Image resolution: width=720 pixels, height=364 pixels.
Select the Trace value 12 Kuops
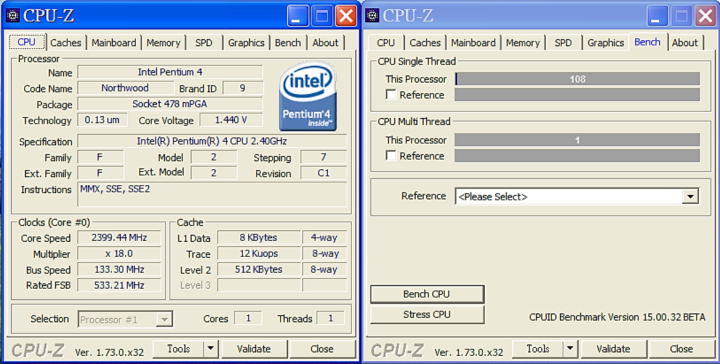coord(259,253)
